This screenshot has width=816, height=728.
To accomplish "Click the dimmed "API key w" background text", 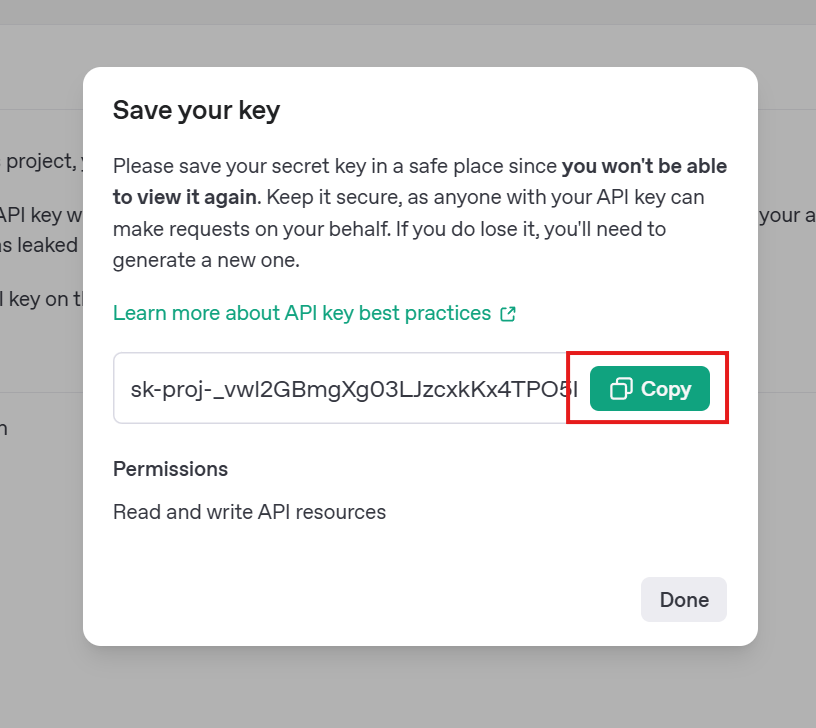I will tap(41, 215).
